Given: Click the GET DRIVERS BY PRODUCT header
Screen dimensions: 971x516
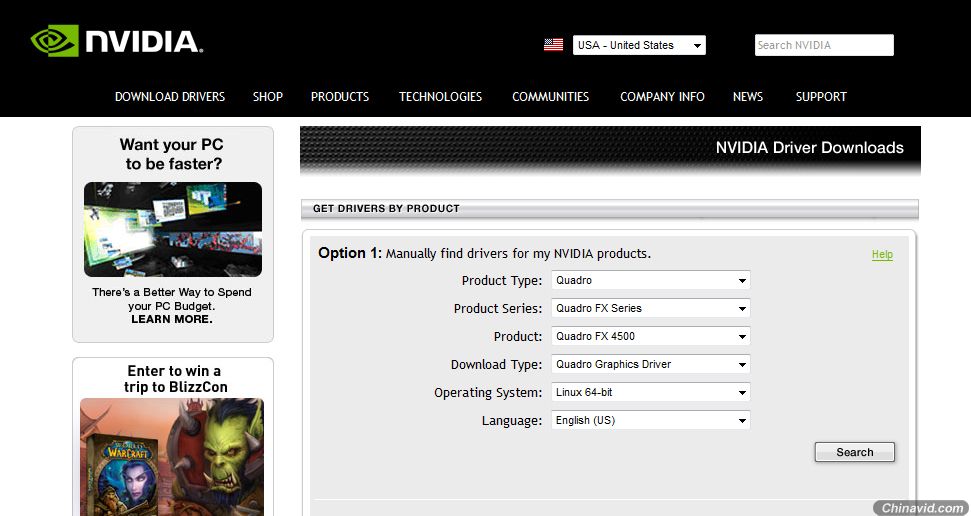Looking at the screenshot, I should point(386,209).
